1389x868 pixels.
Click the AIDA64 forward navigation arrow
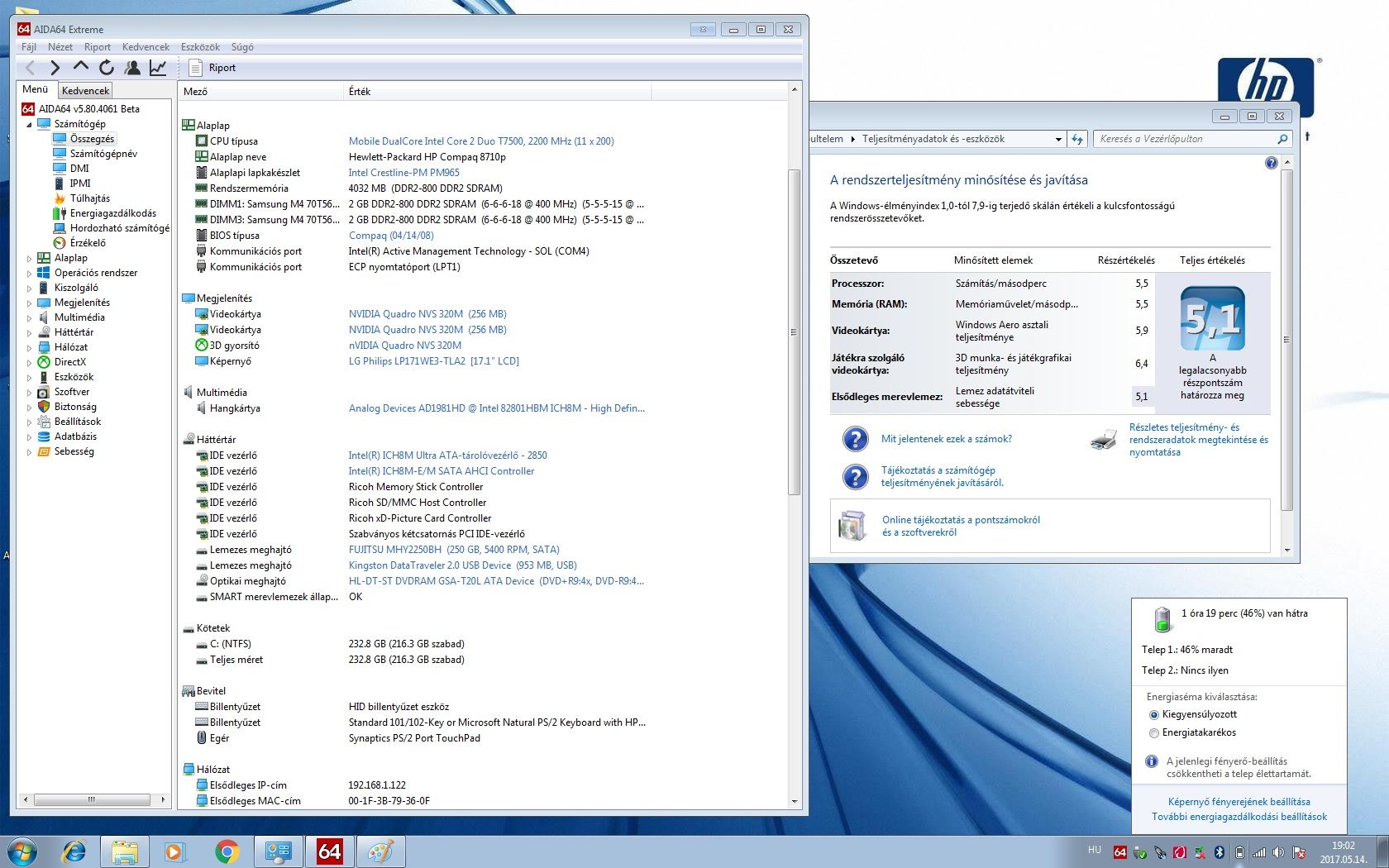(55, 68)
